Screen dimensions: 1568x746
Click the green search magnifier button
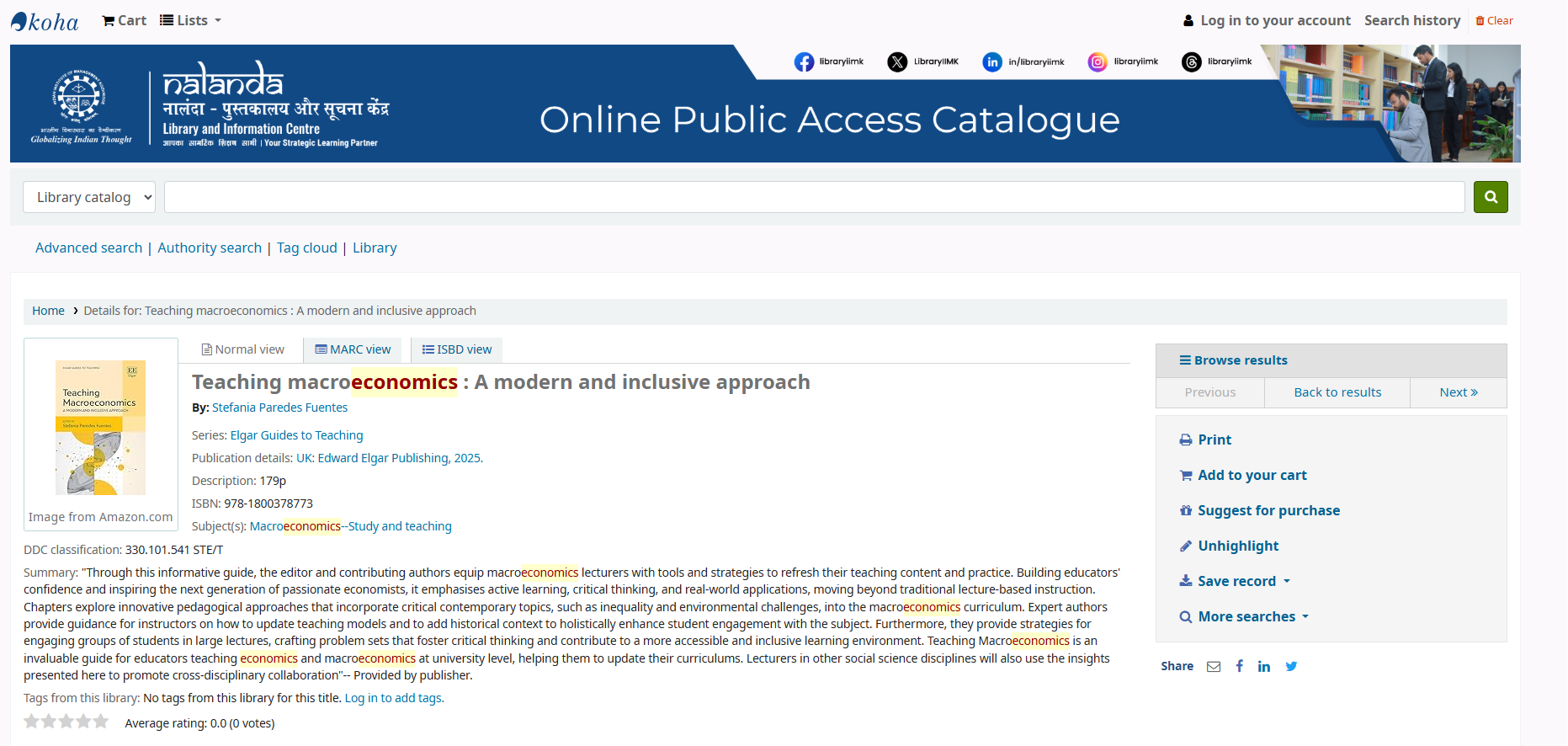(x=1490, y=197)
